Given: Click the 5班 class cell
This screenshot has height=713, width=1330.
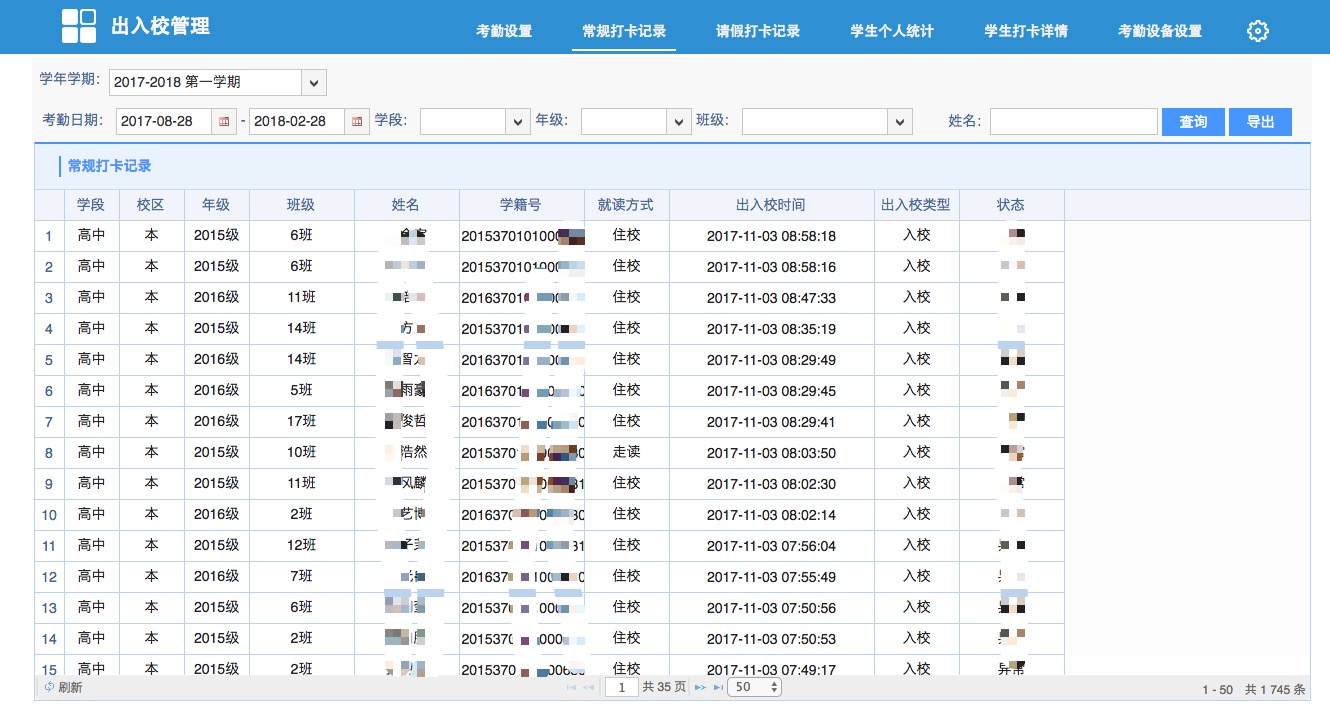Looking at the screenshot, I should coord(301,390).
